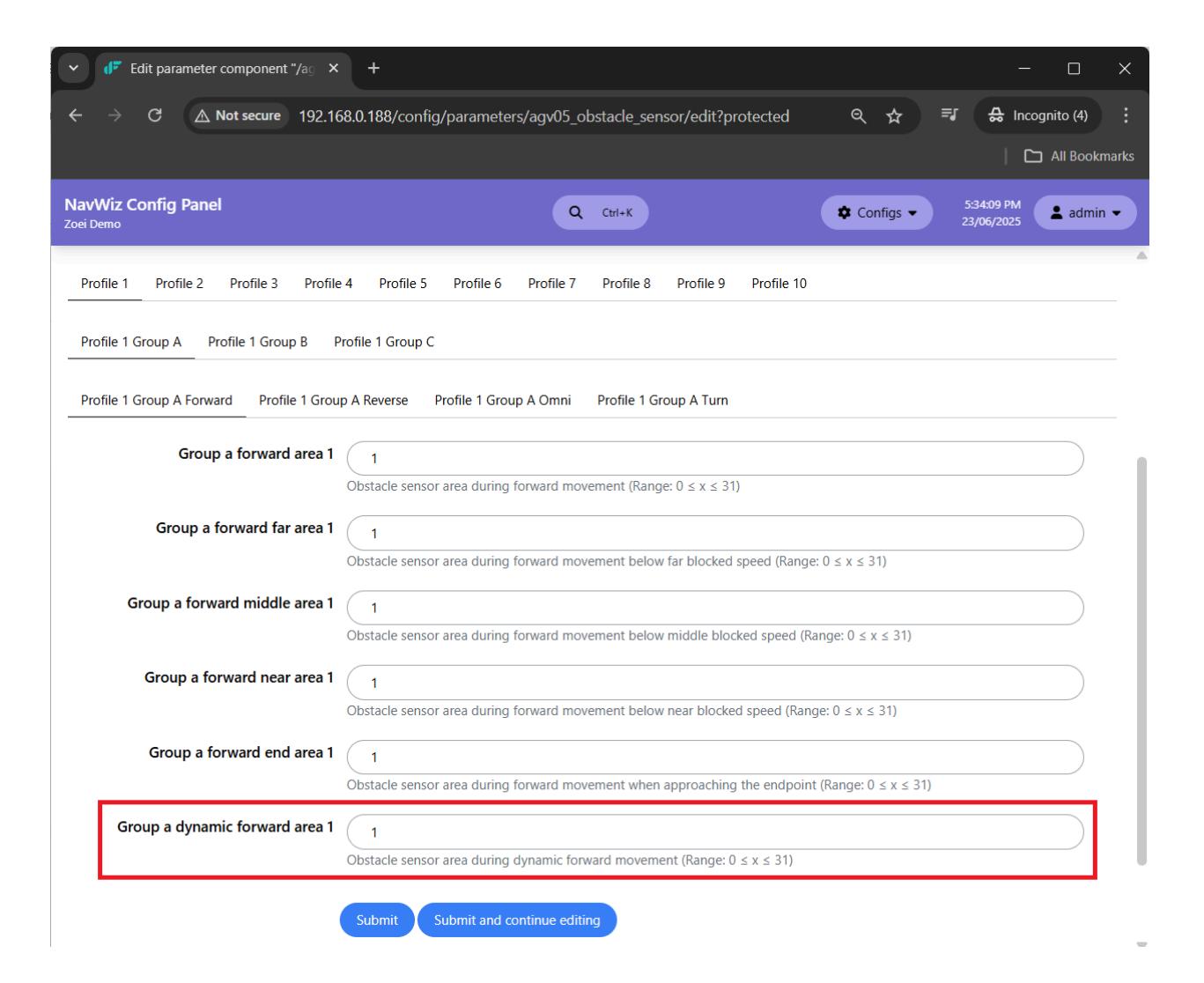Image resolution: width=1204 pixels, height=983 pixels.
Task: Open the All Bookmarks folder
Action: point(1079,156)
